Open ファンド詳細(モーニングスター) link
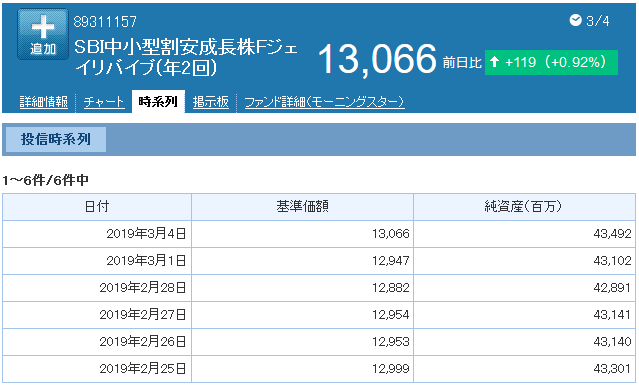This screenshot has width=639, height=386. 324,101
